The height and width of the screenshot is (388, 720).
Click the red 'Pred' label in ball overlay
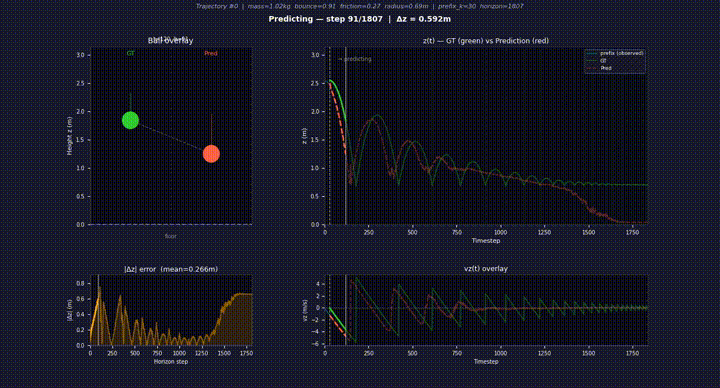tap(211, 53)
